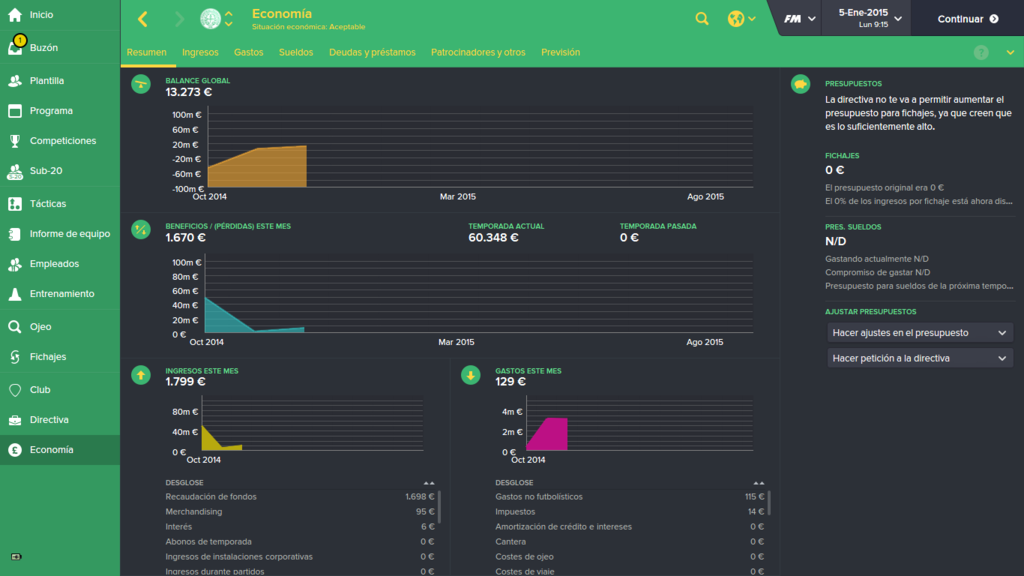Viewport: 1024px width, 576px height.
Task: Click the Empleados staff icon
Action: point(15,264)
